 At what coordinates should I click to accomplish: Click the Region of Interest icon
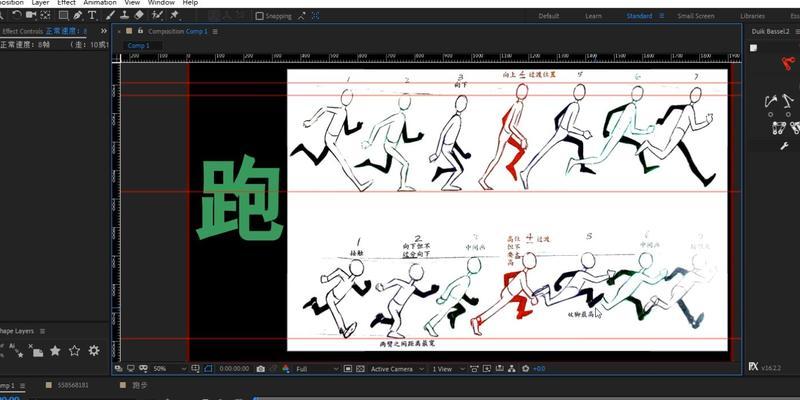(x=347, y=368)
